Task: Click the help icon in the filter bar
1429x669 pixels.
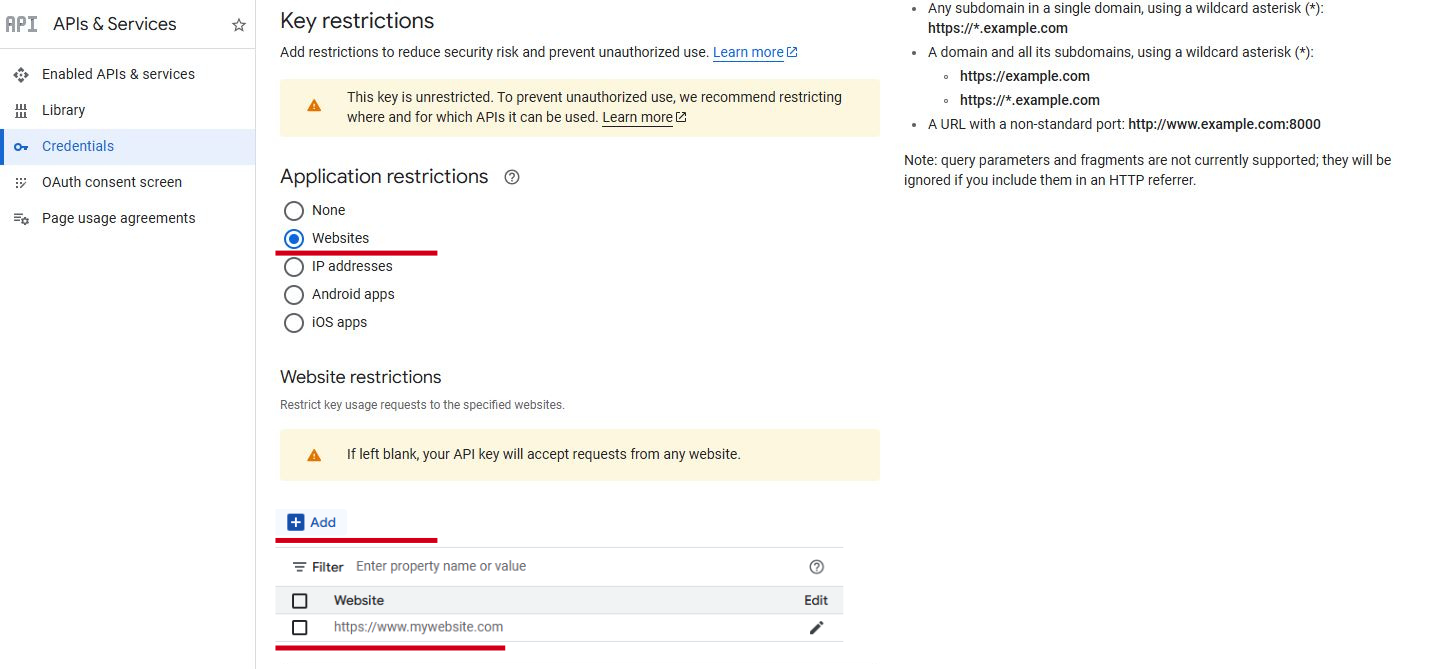Action: [816, 567]
